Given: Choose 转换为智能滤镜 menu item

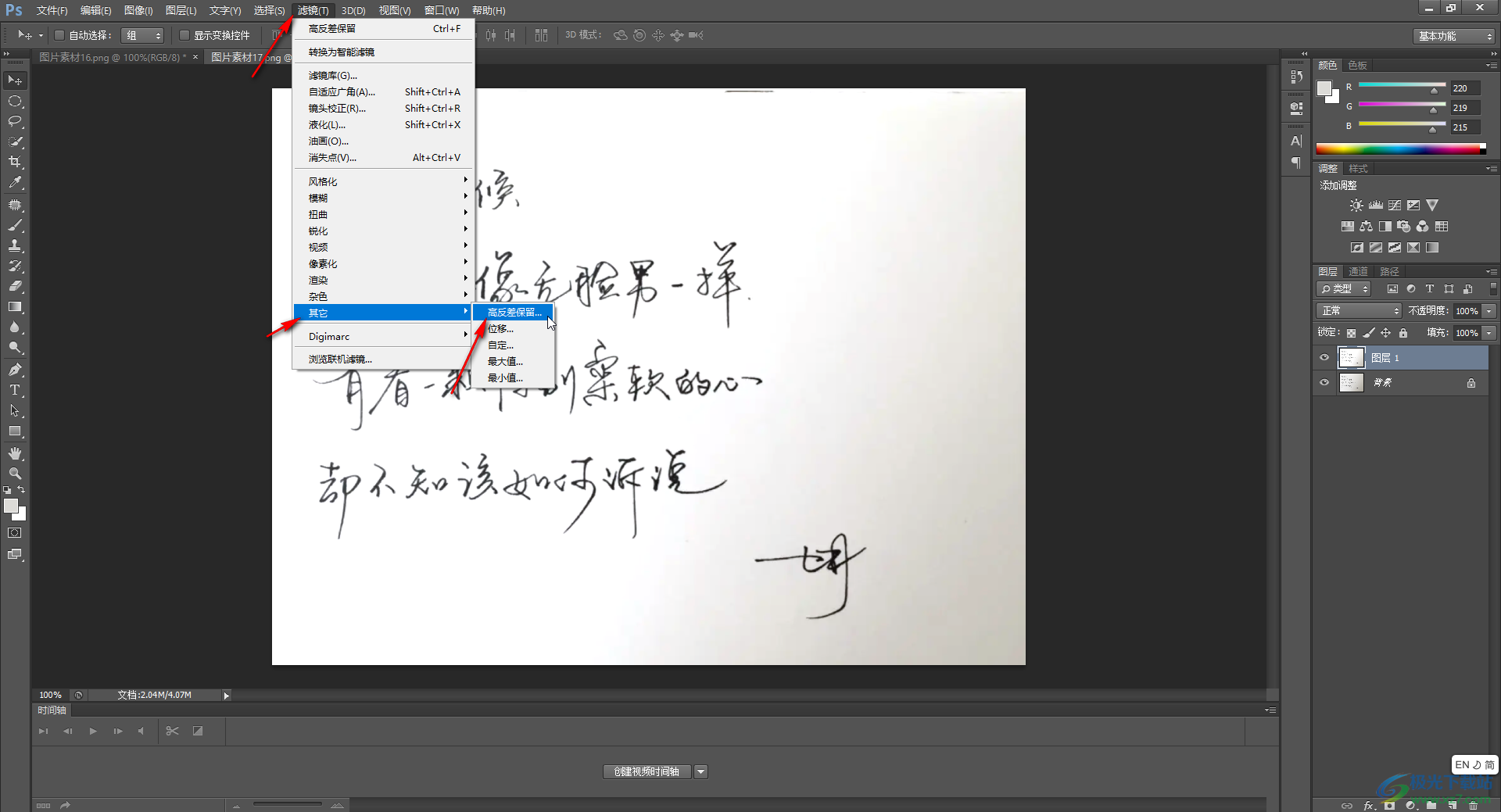Looking at the screenshot, I should (383, 52).
